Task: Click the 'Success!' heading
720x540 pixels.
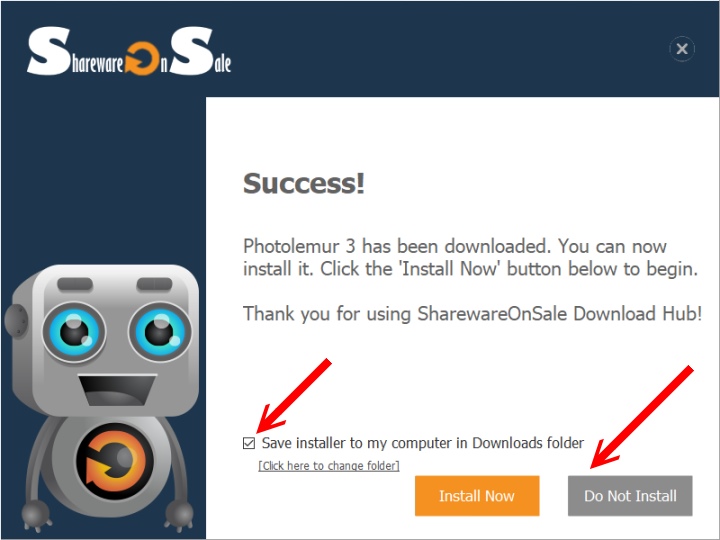Action: pos(304,184)
